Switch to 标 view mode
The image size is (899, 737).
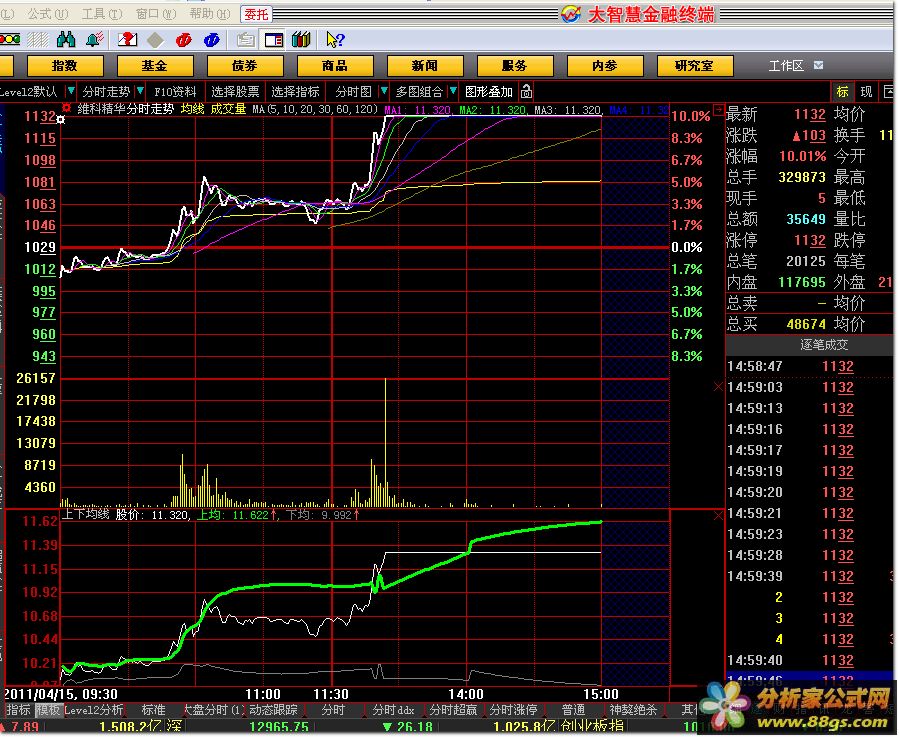pyautogui.click(x=842, y=92)
